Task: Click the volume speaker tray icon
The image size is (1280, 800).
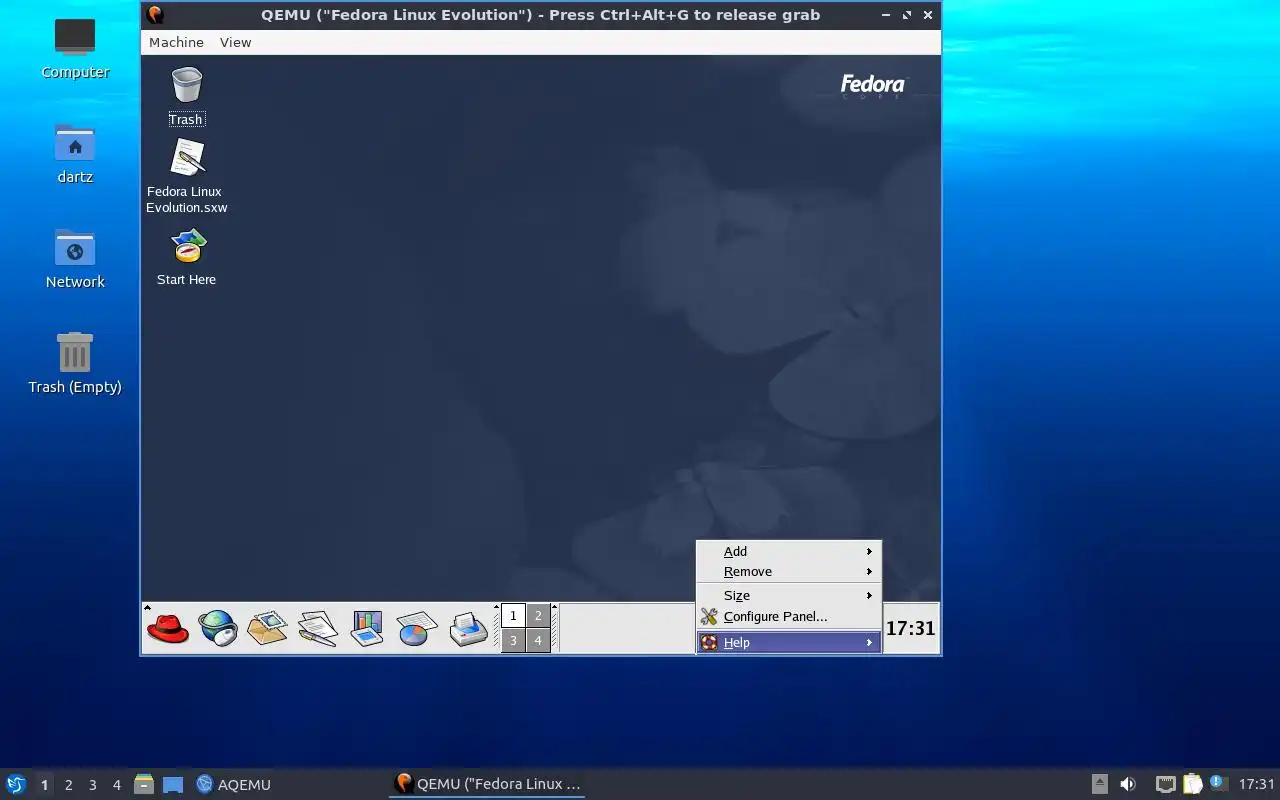Action: click(x=1128, y=784)
